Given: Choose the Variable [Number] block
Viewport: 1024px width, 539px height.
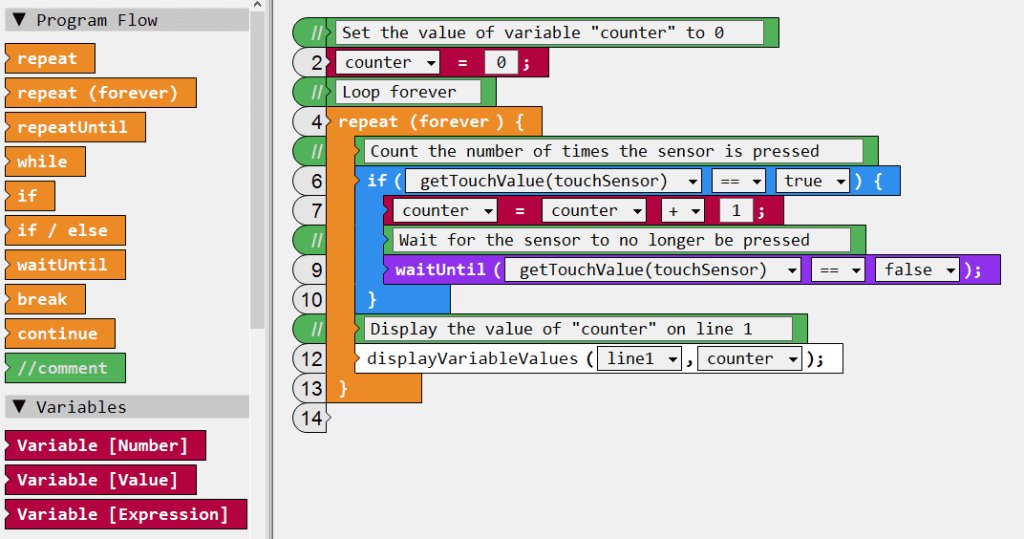Looking at the screenshot, I should click(x=105, y=446).
